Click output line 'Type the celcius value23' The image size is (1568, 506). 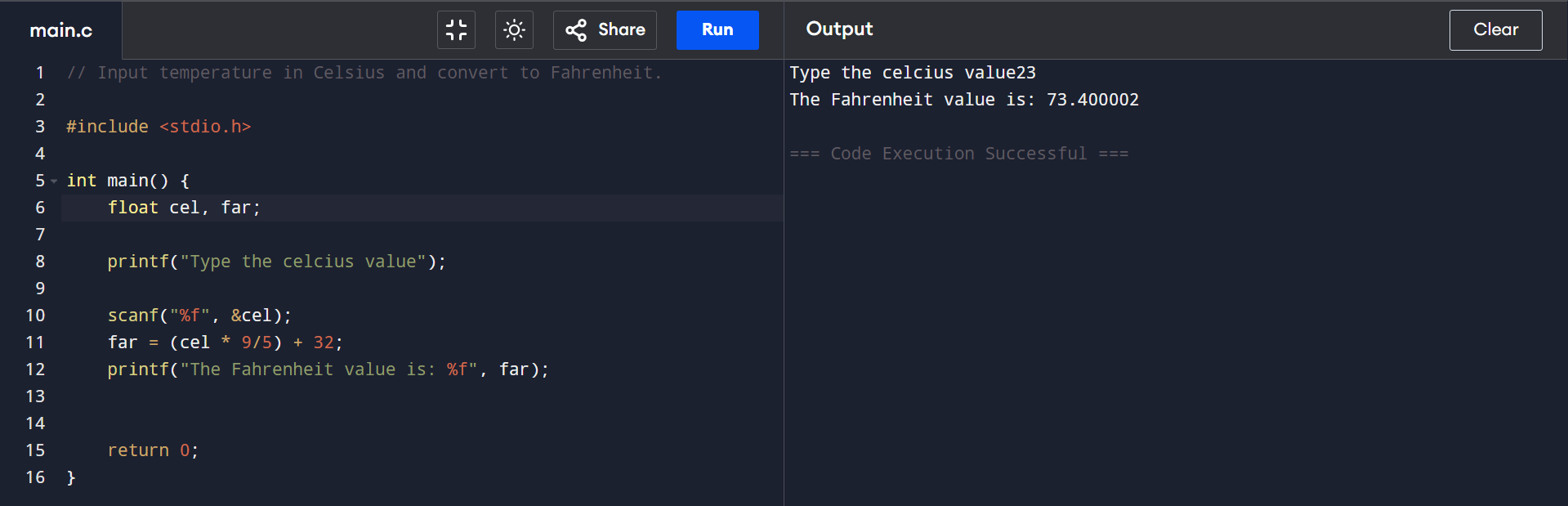coord(913,73)
